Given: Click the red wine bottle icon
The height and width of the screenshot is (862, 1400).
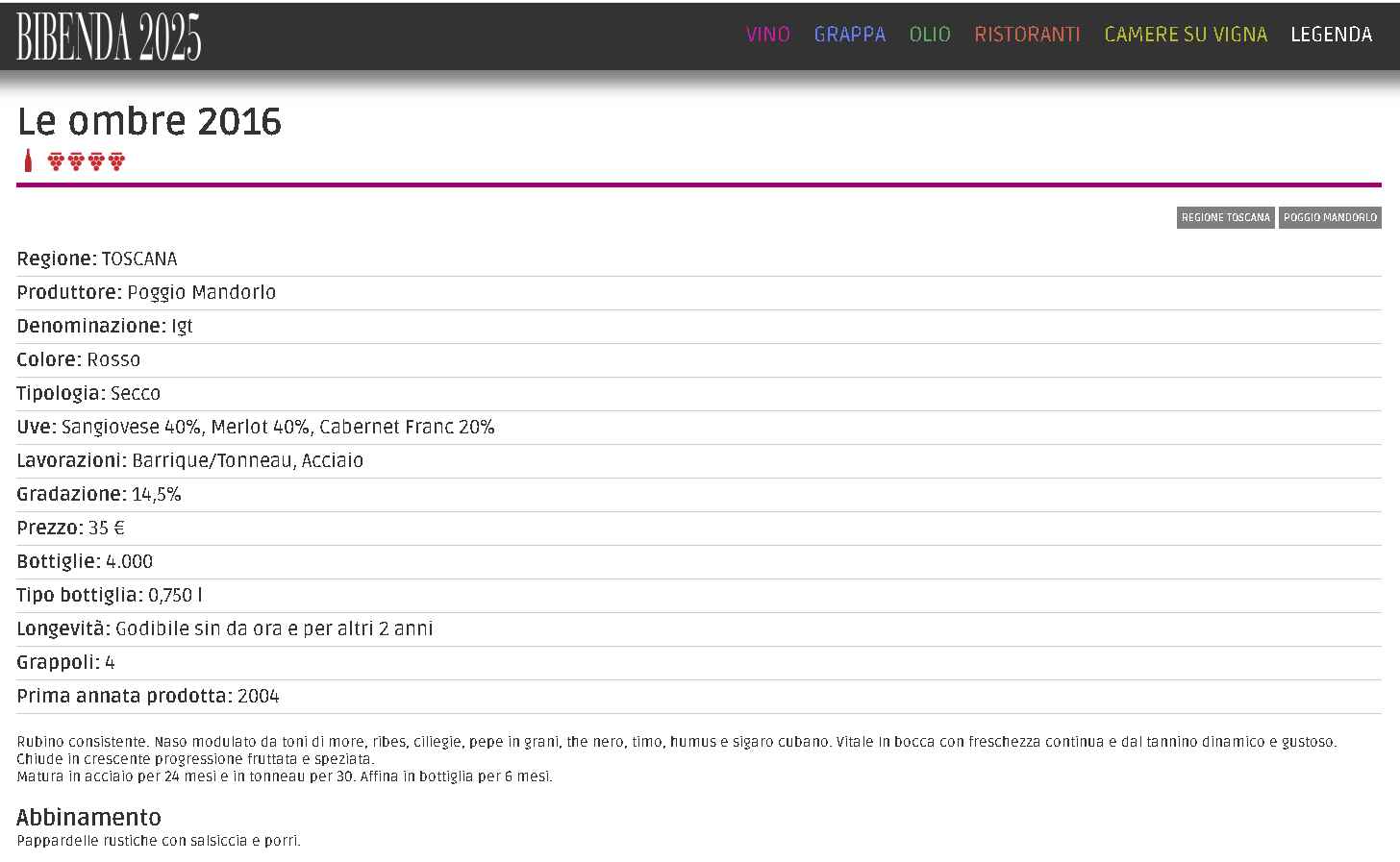Looking at the screenshot, I should pos(28,161).
